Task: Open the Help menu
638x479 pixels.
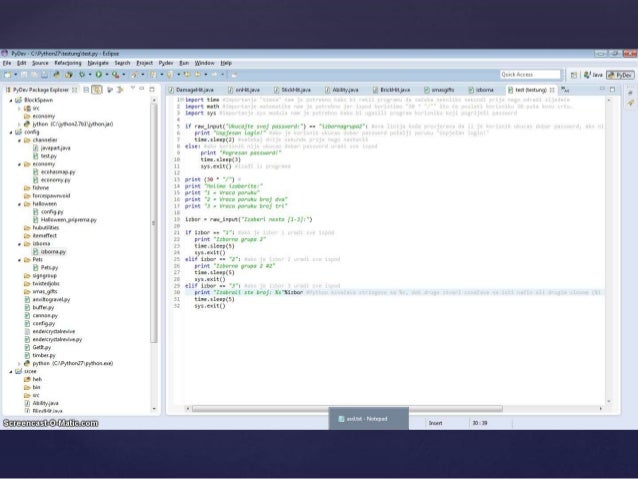Action: [226, 63]
